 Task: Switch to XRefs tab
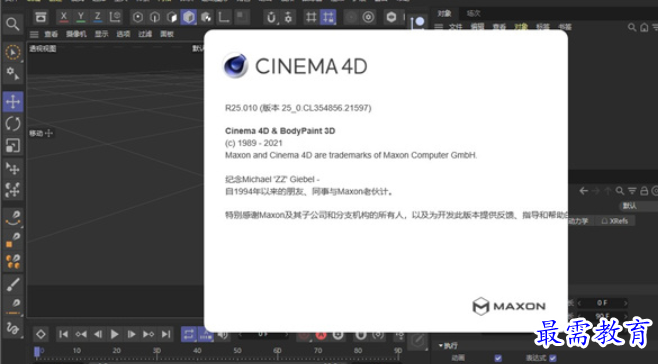(614, 221)
